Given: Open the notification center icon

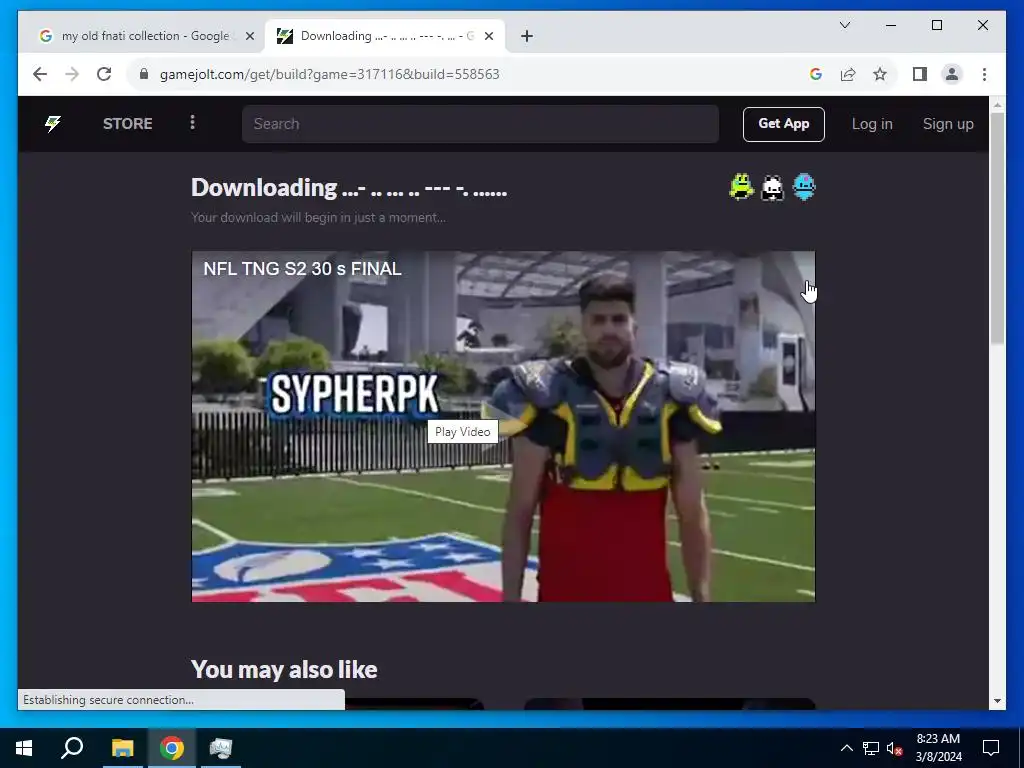Looking at the screenshot, I should pos(991,748).
